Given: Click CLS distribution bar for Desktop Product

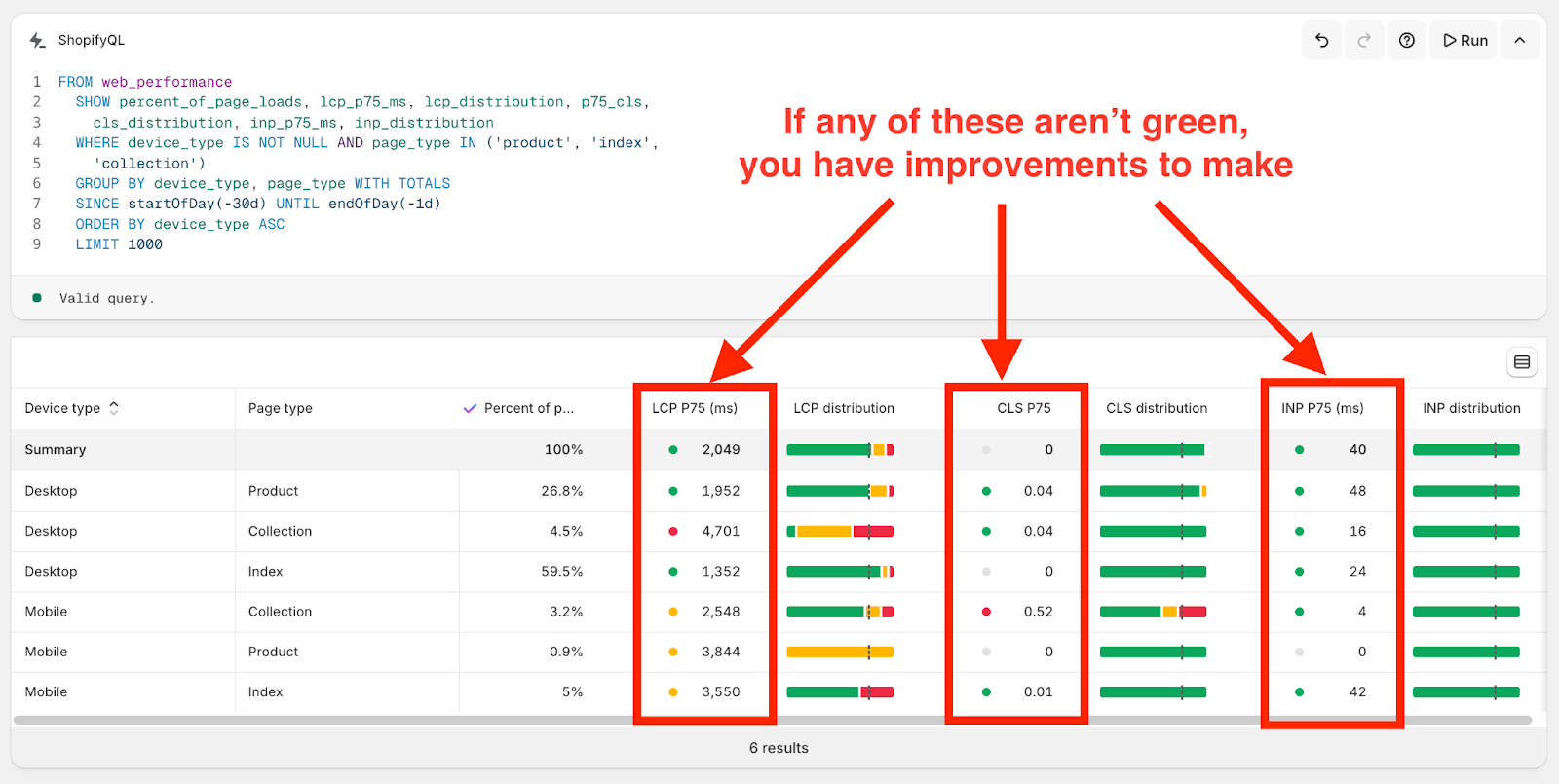Looking at the screenshot, I should pos(1153,491).
